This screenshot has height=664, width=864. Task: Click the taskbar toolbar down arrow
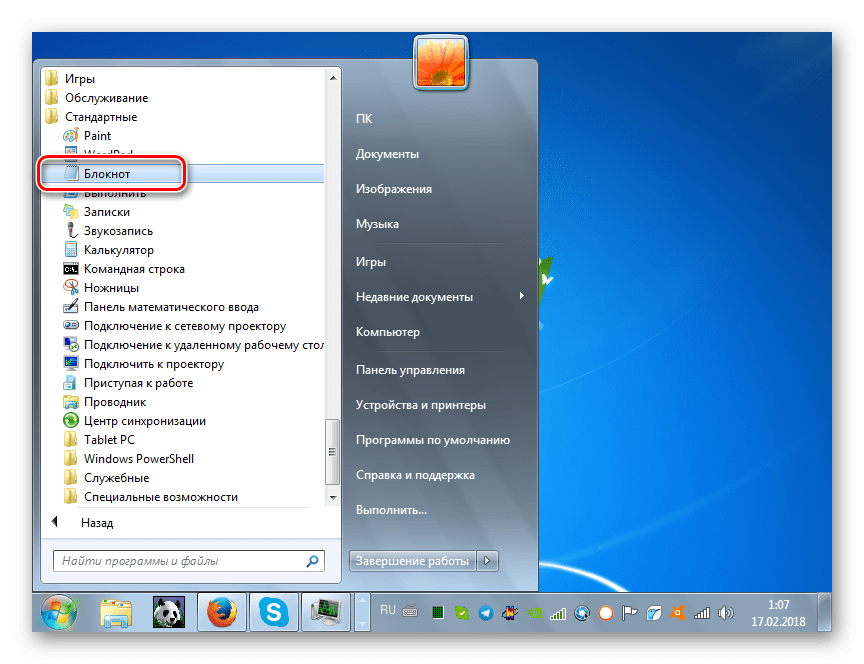(x=362, y=623)
